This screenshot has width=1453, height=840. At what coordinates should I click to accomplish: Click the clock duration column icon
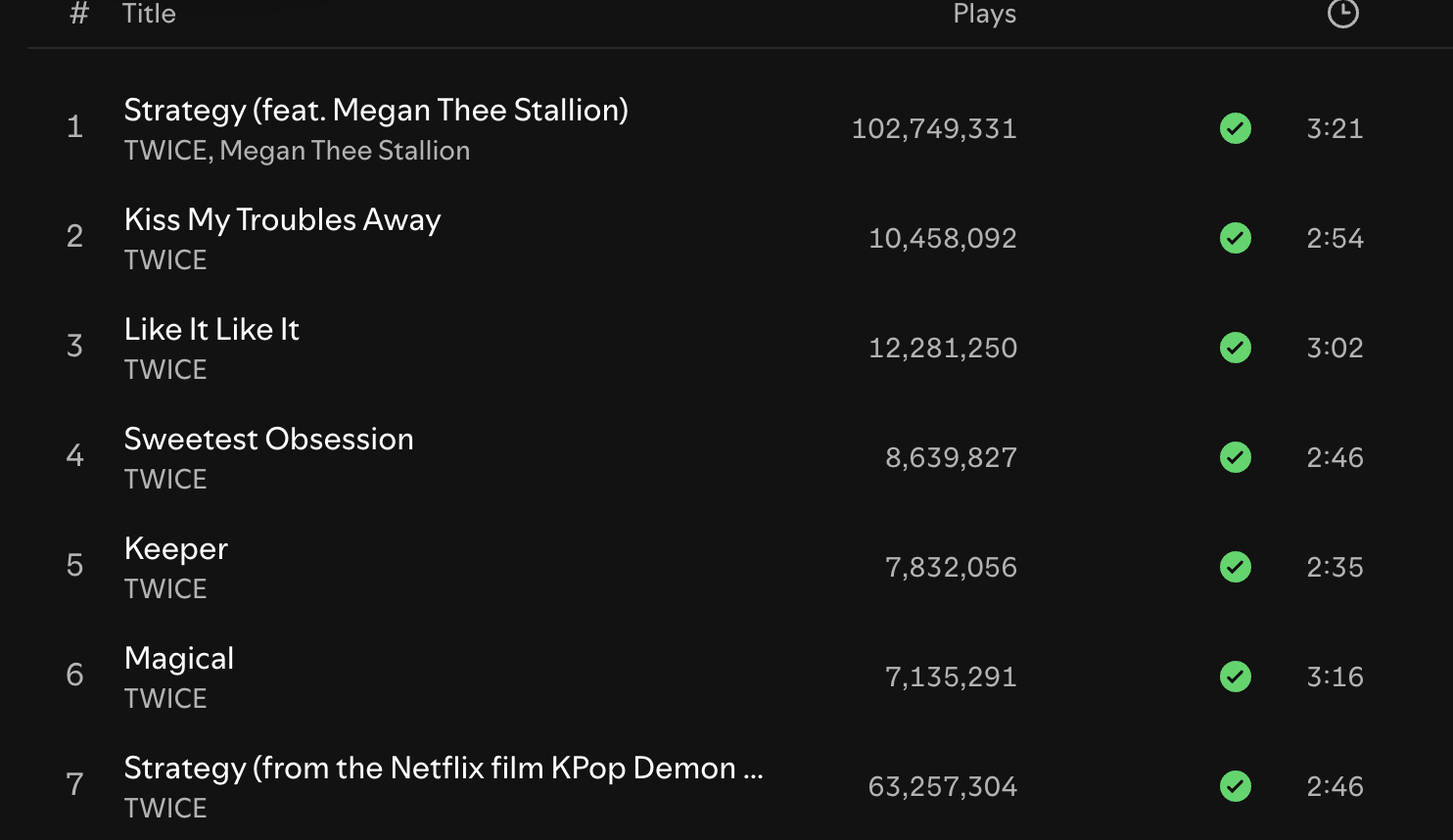pyautogui.click(x=1342, y=14)
